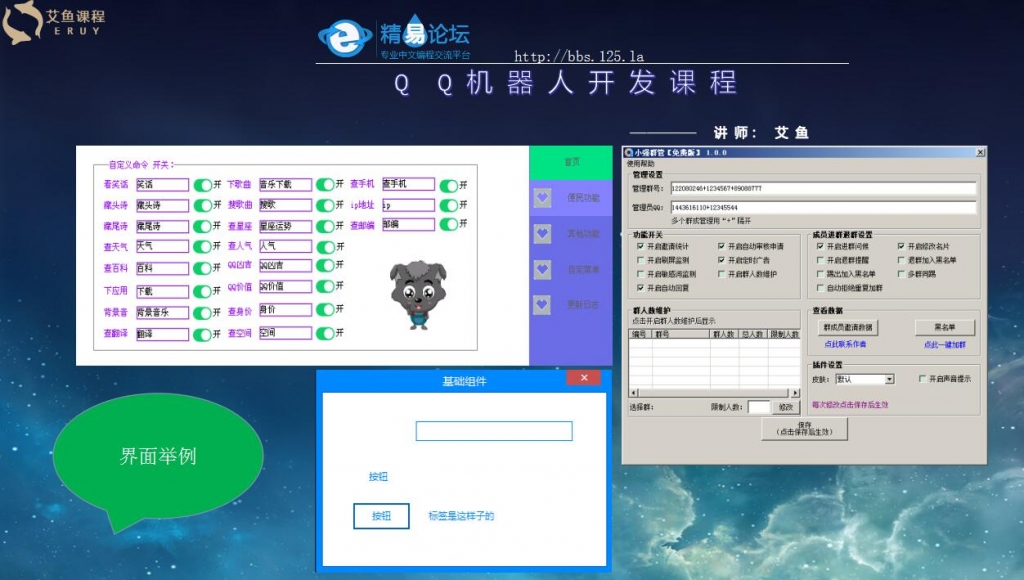The width and height of the screenshot is (1024, 580).
Task: Click the 黑名单 button
Action: (943, 327)
